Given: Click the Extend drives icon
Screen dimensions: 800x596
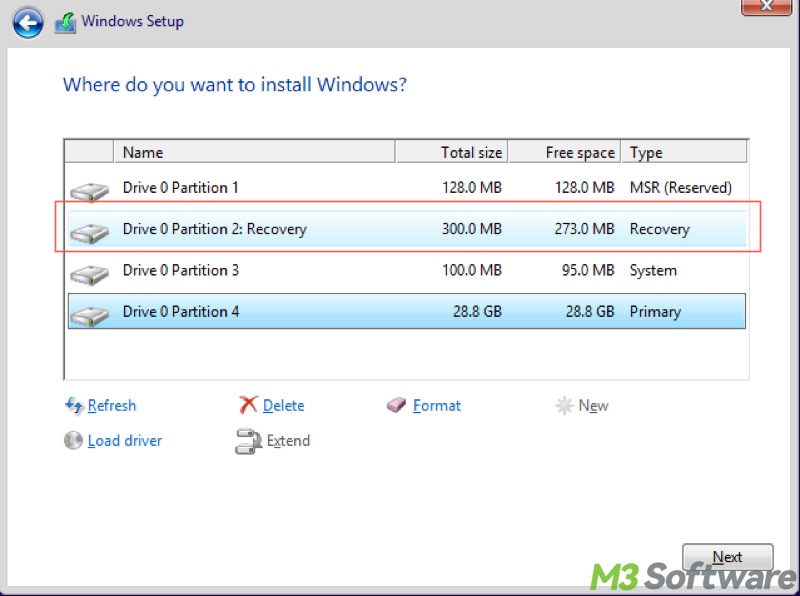Looking at the screenshot, I should (248, 441).
